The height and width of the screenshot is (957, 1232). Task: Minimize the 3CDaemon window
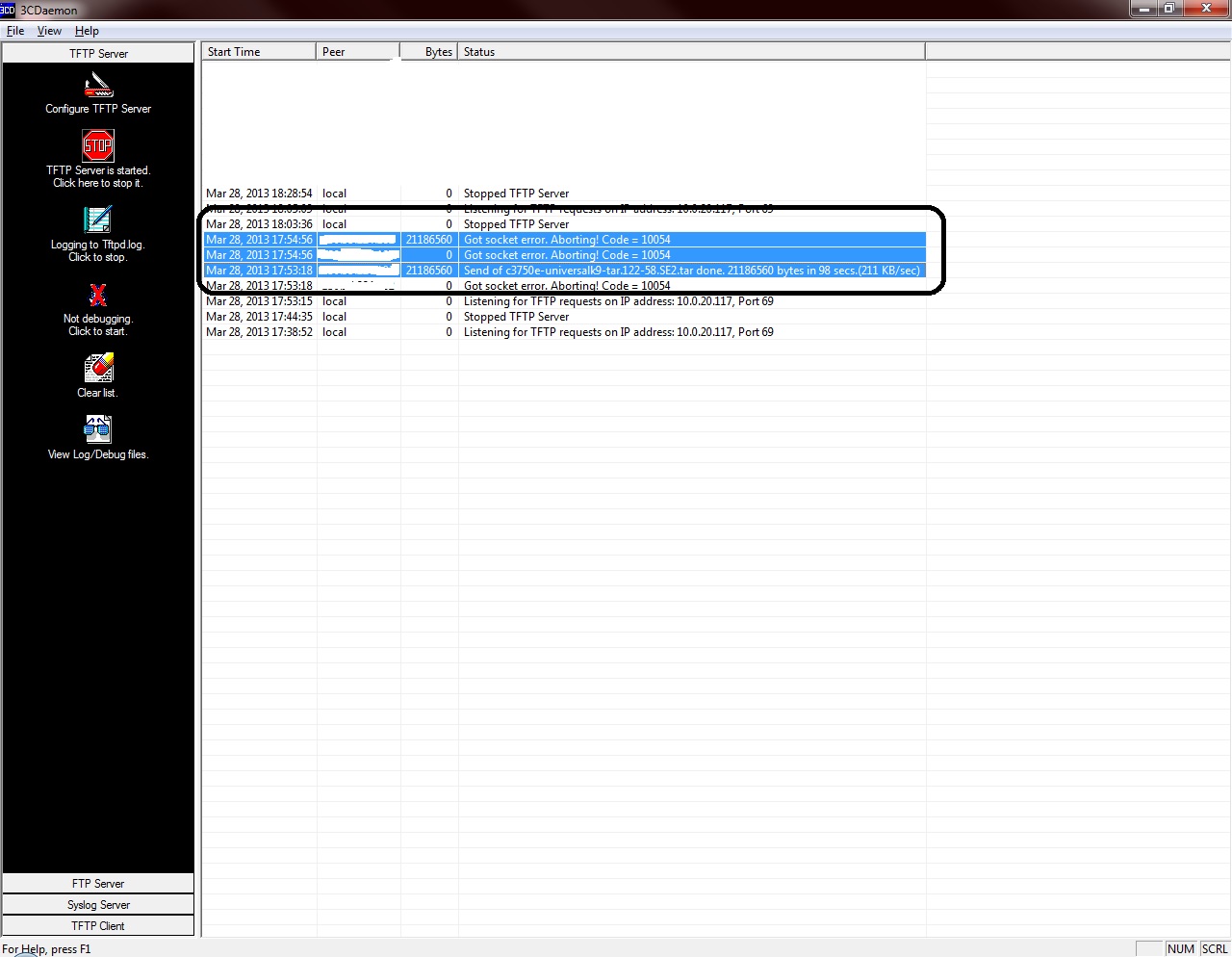coord(1144,9)
